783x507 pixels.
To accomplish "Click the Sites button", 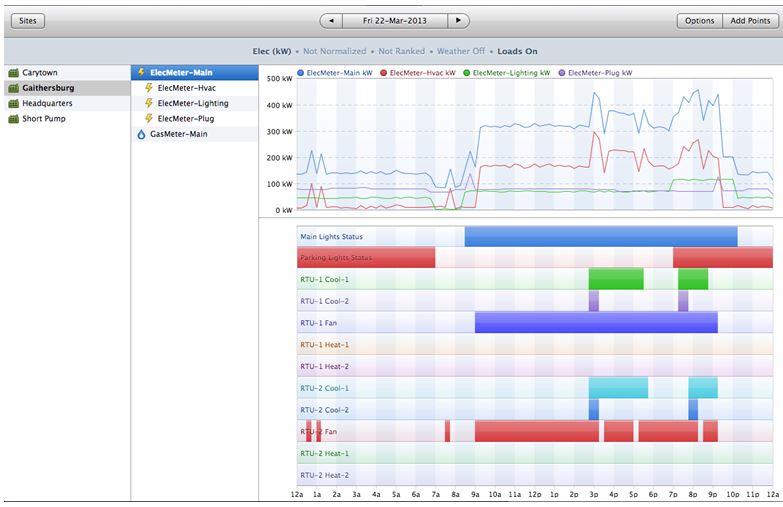I will [x=28, y=21].
